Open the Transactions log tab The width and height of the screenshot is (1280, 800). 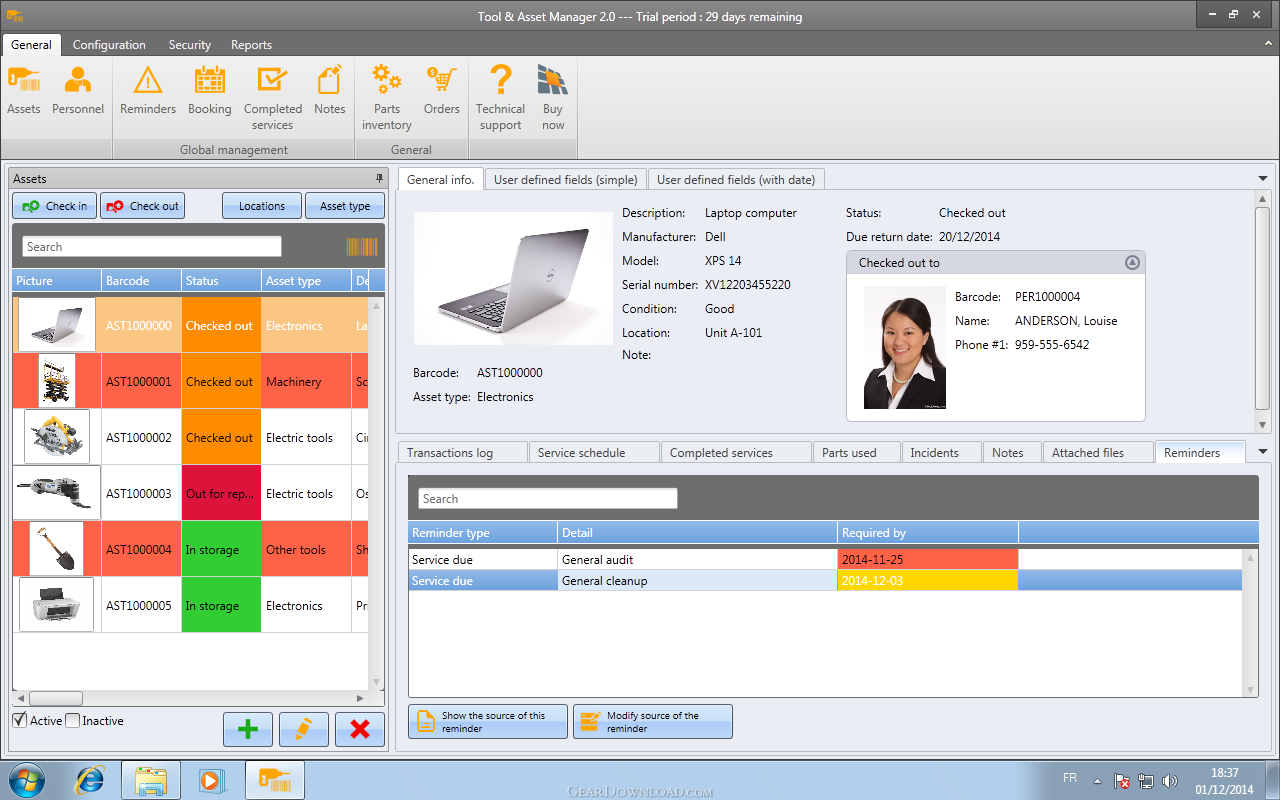point(463,452)
